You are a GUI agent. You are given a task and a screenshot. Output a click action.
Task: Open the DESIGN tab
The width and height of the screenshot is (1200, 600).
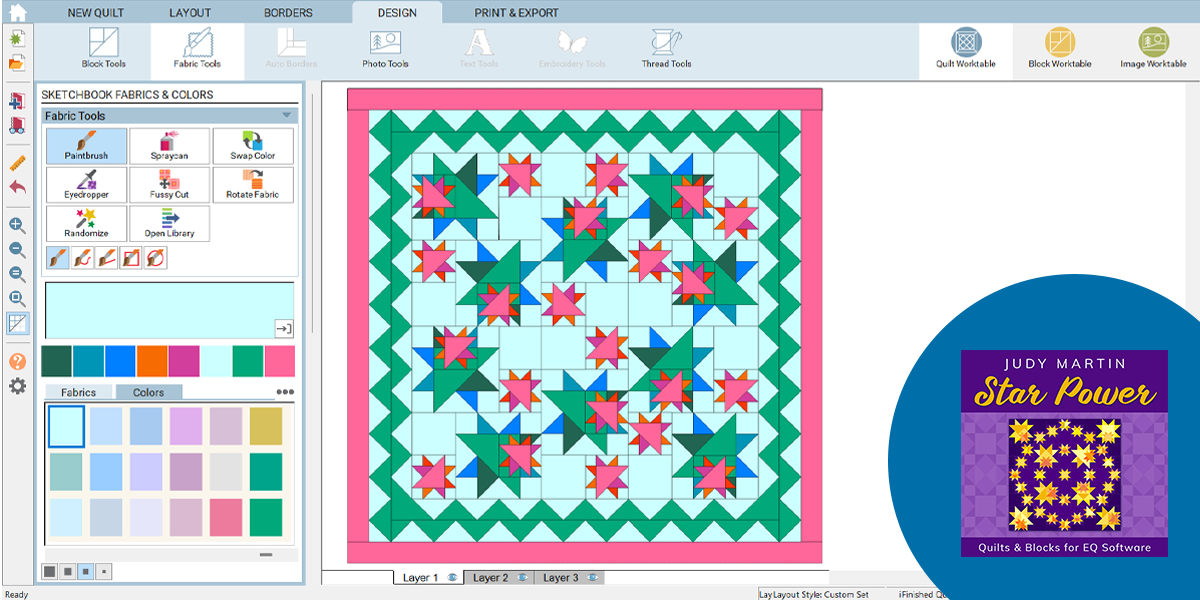pos(397,13)
